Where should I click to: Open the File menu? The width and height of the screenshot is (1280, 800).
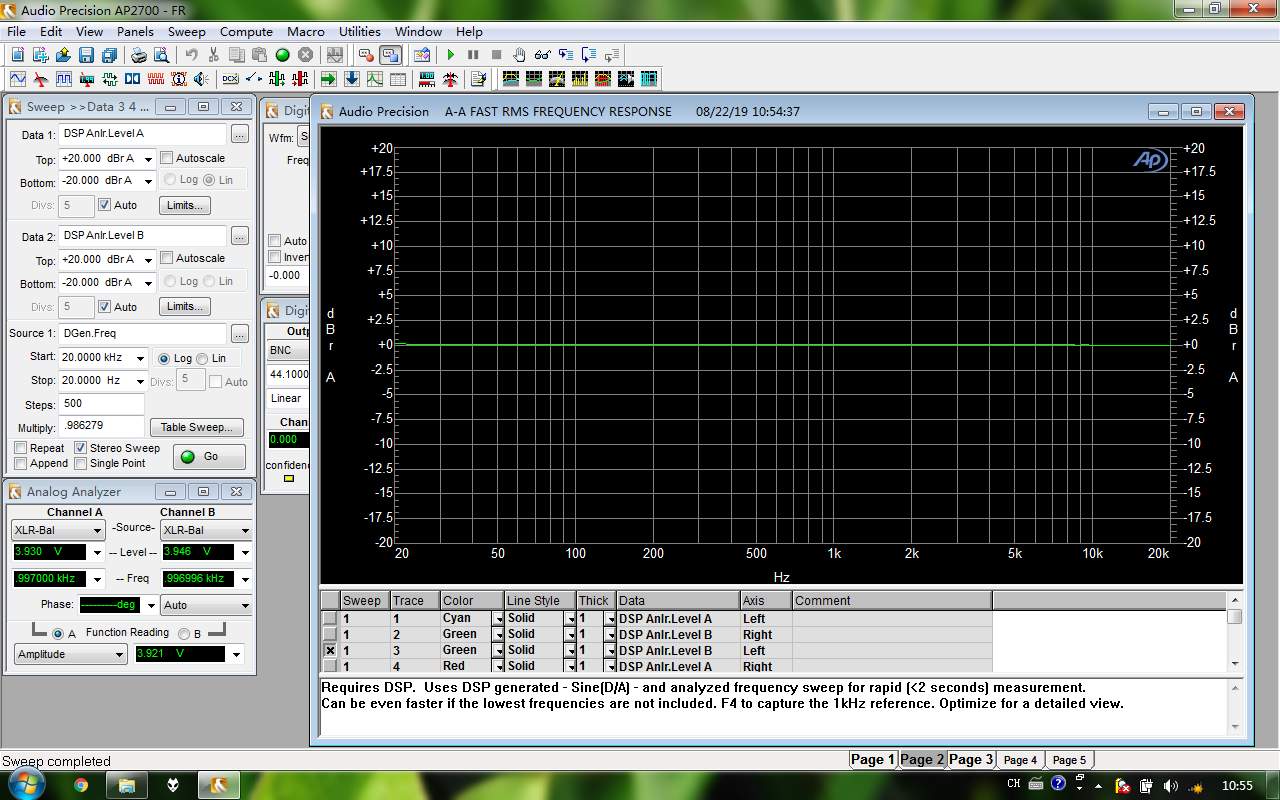tap(16, 31)
